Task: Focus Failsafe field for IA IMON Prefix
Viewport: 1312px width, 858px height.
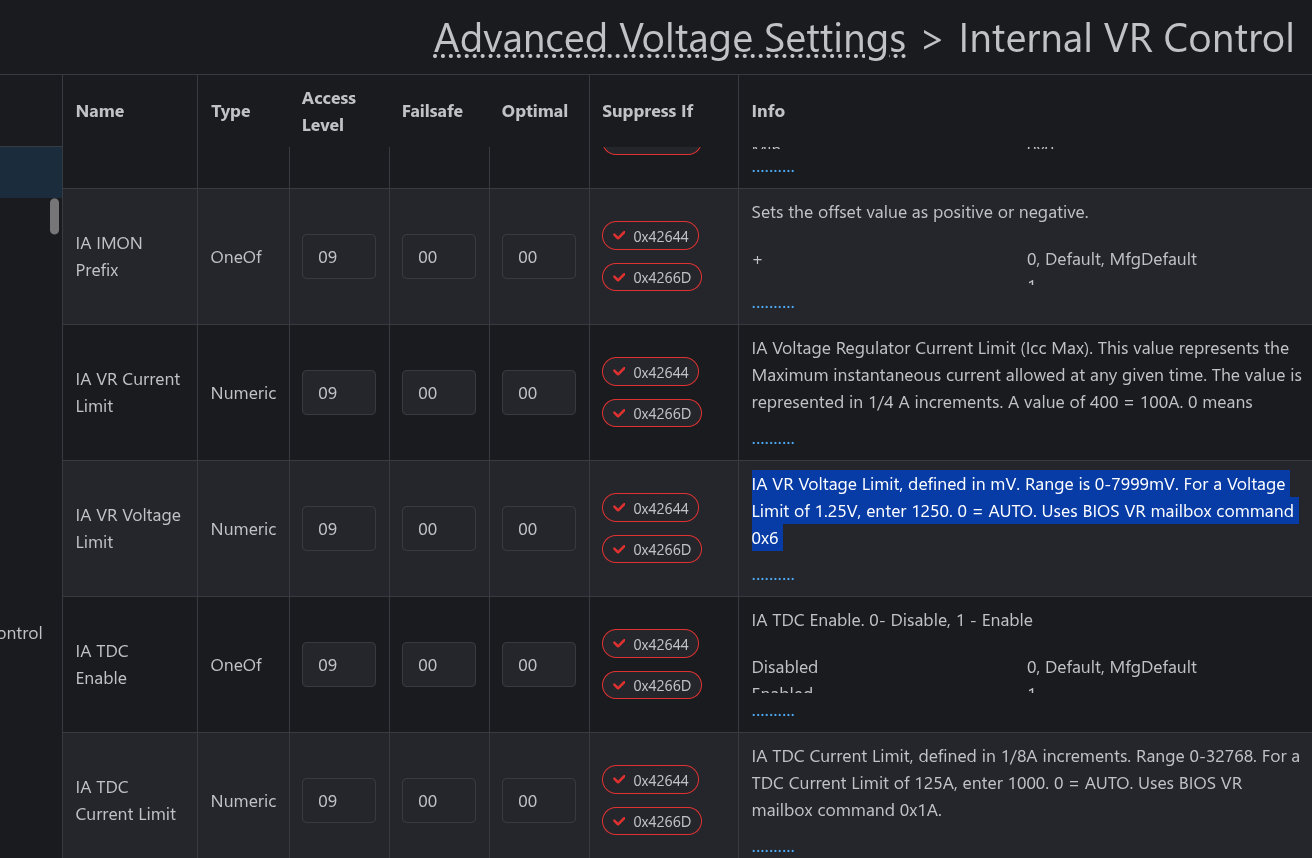Action: (439, 256)
